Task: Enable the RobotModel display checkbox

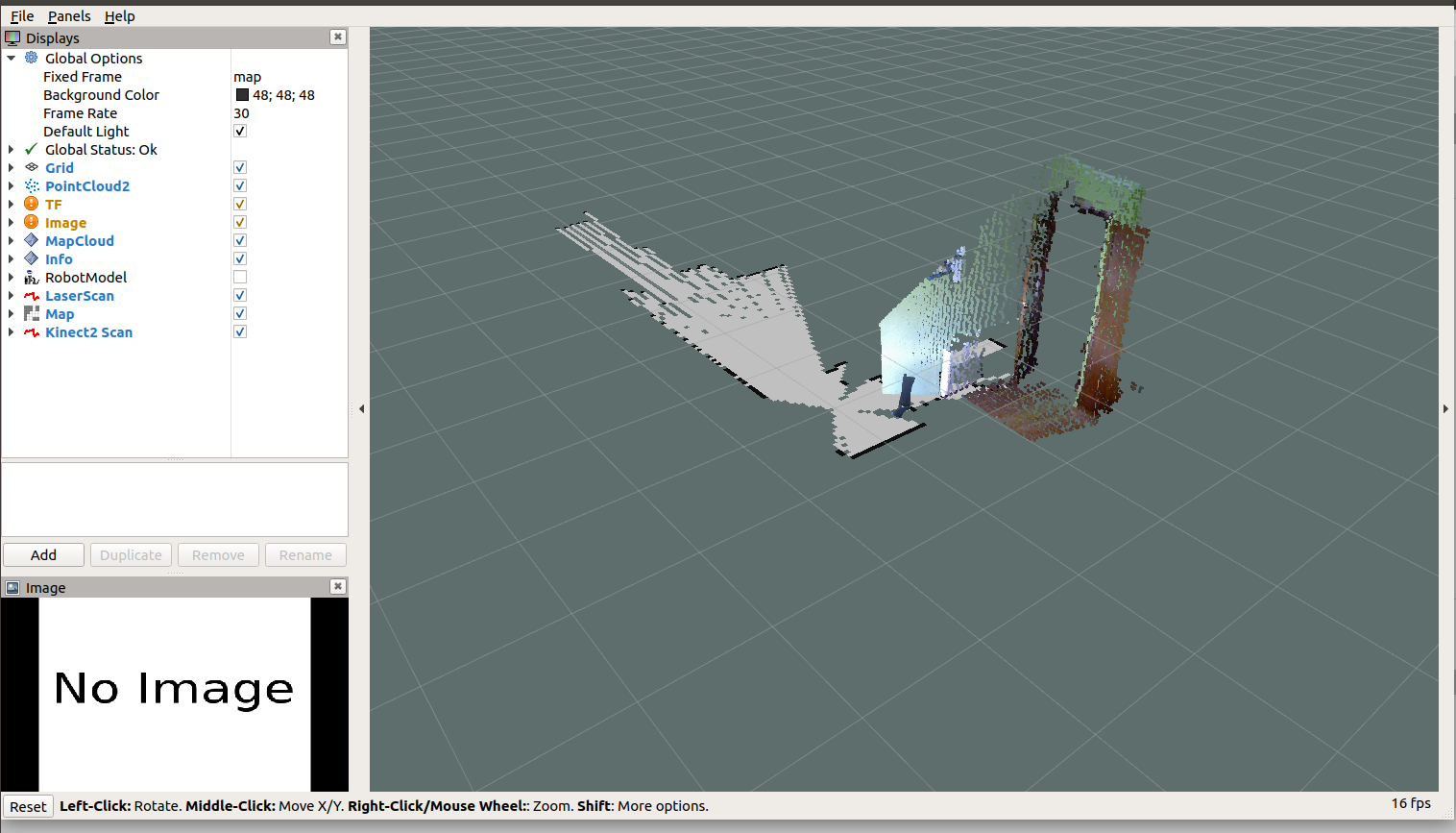Action: click(x=240, y=278)
